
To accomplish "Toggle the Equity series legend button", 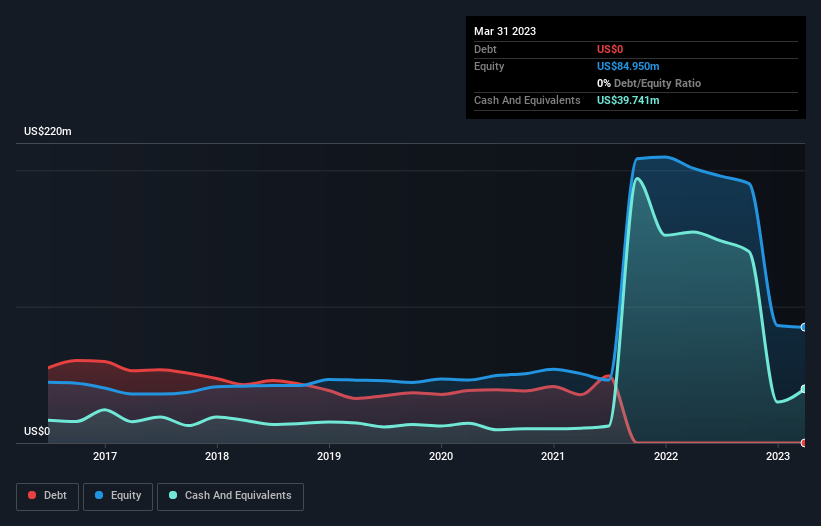I will 118,496.
